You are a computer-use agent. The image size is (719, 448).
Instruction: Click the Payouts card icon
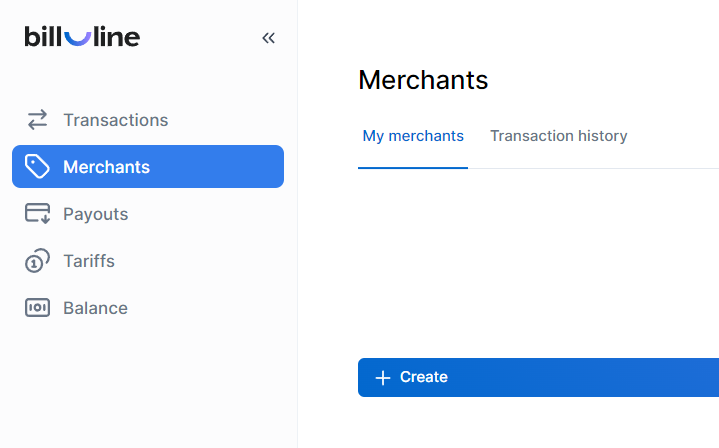[37, 214]
